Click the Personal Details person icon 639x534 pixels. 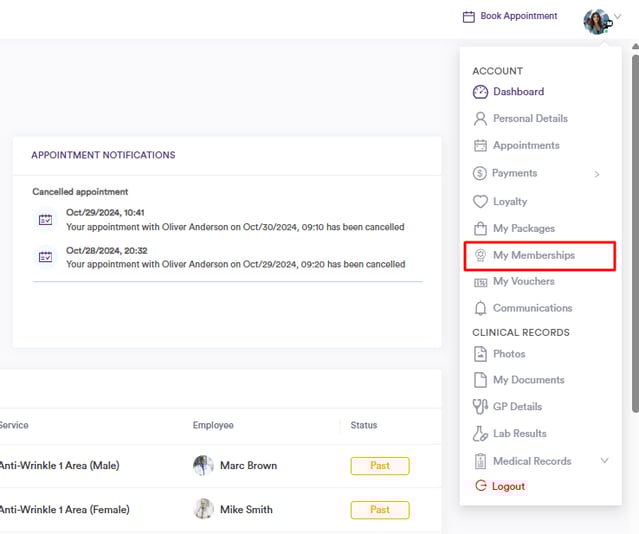click(480, 119)
